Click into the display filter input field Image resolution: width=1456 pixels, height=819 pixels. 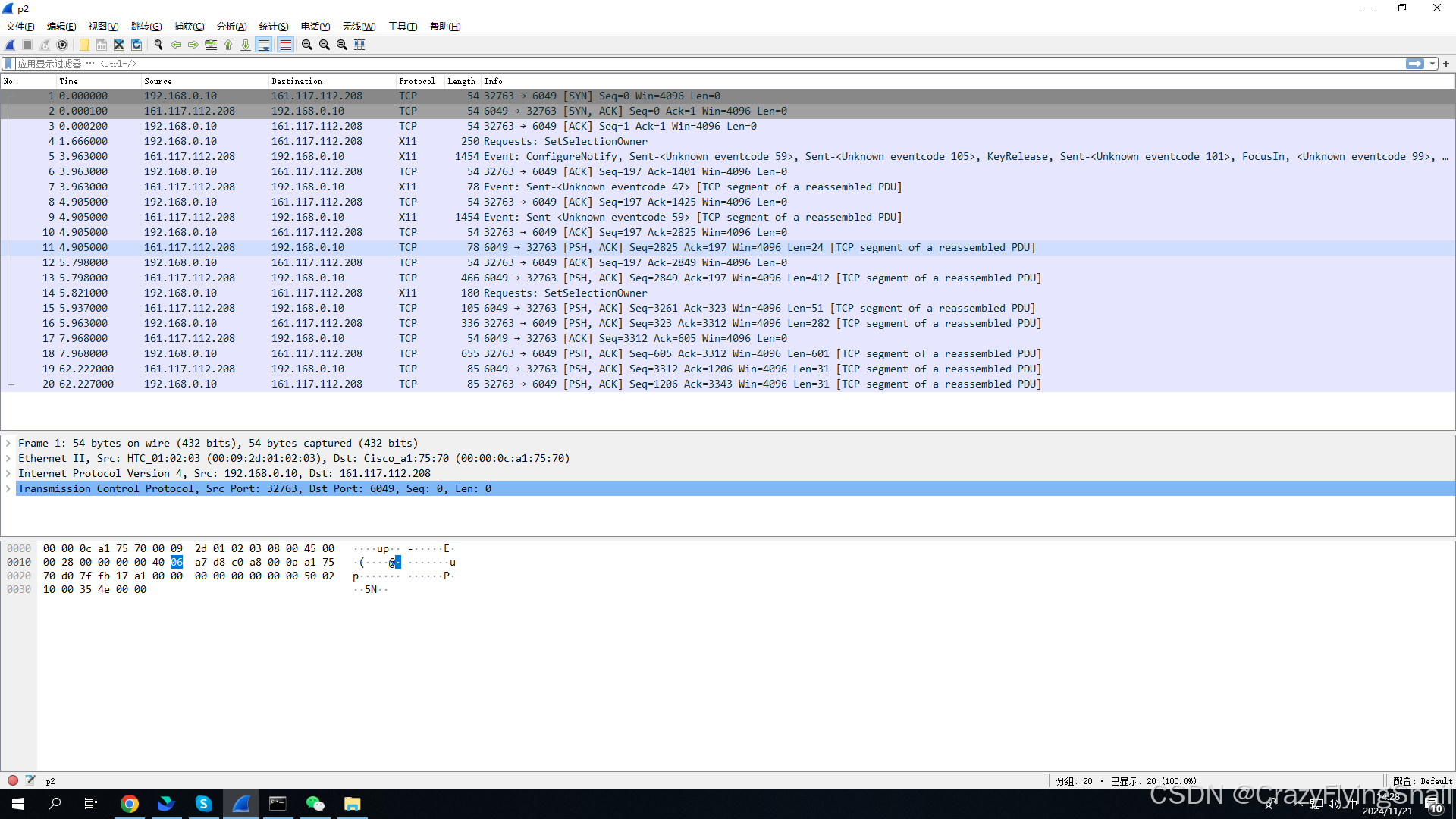(x=682, y=64)
